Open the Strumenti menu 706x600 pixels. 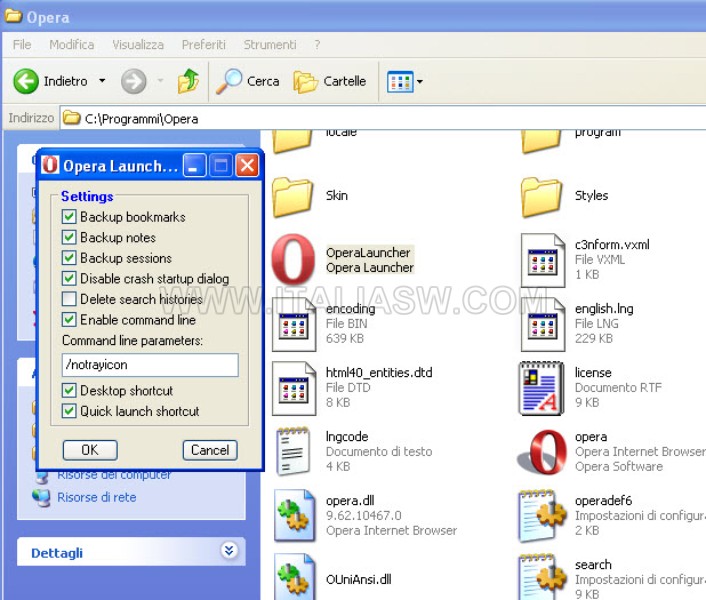(270, 45)
